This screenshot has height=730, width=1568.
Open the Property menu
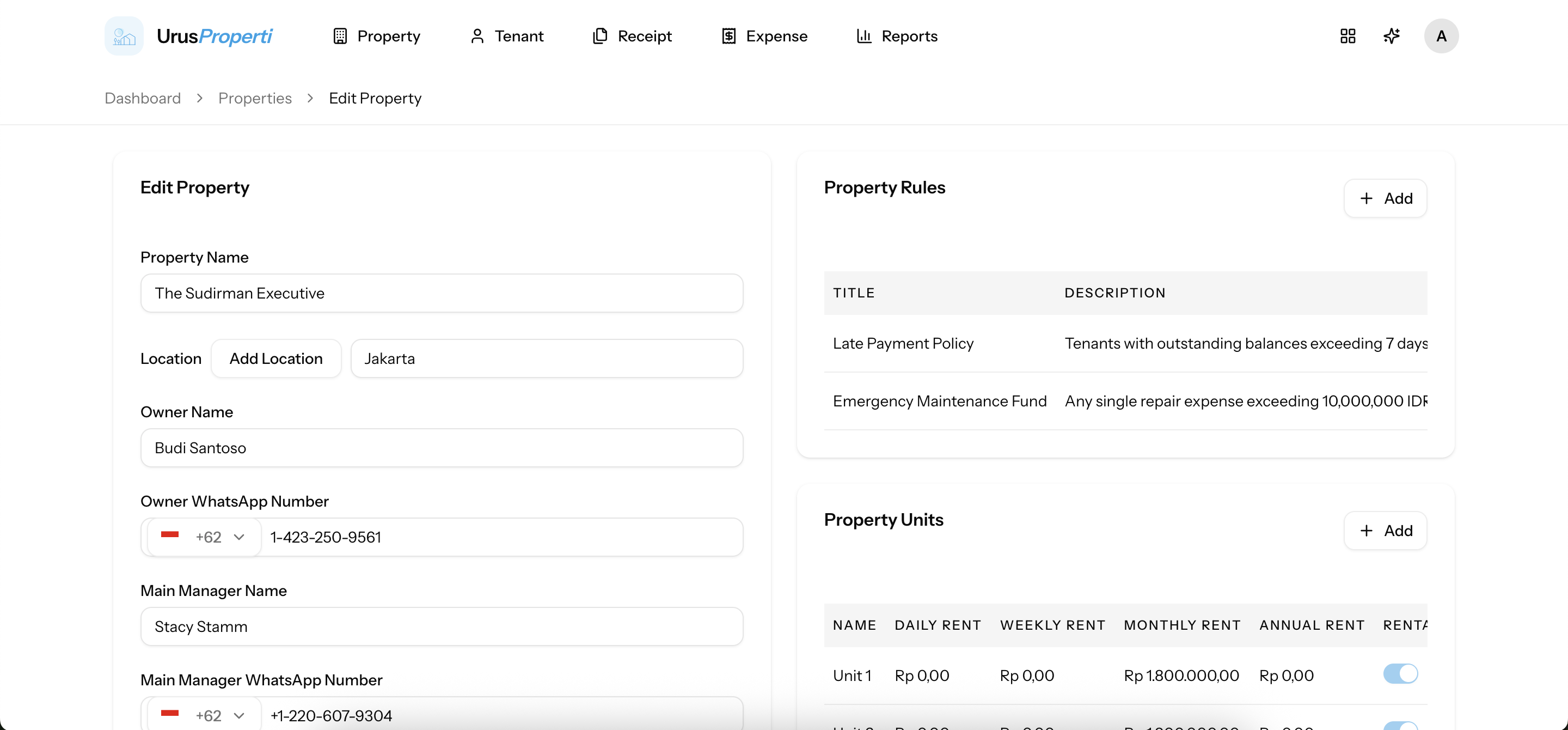point(377,36)
